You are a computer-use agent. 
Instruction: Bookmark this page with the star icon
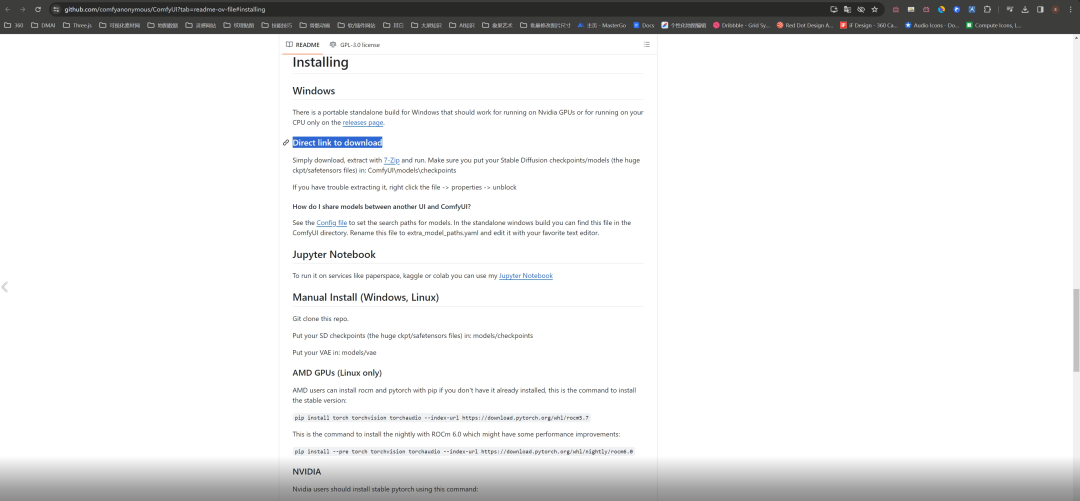point(875,10)
